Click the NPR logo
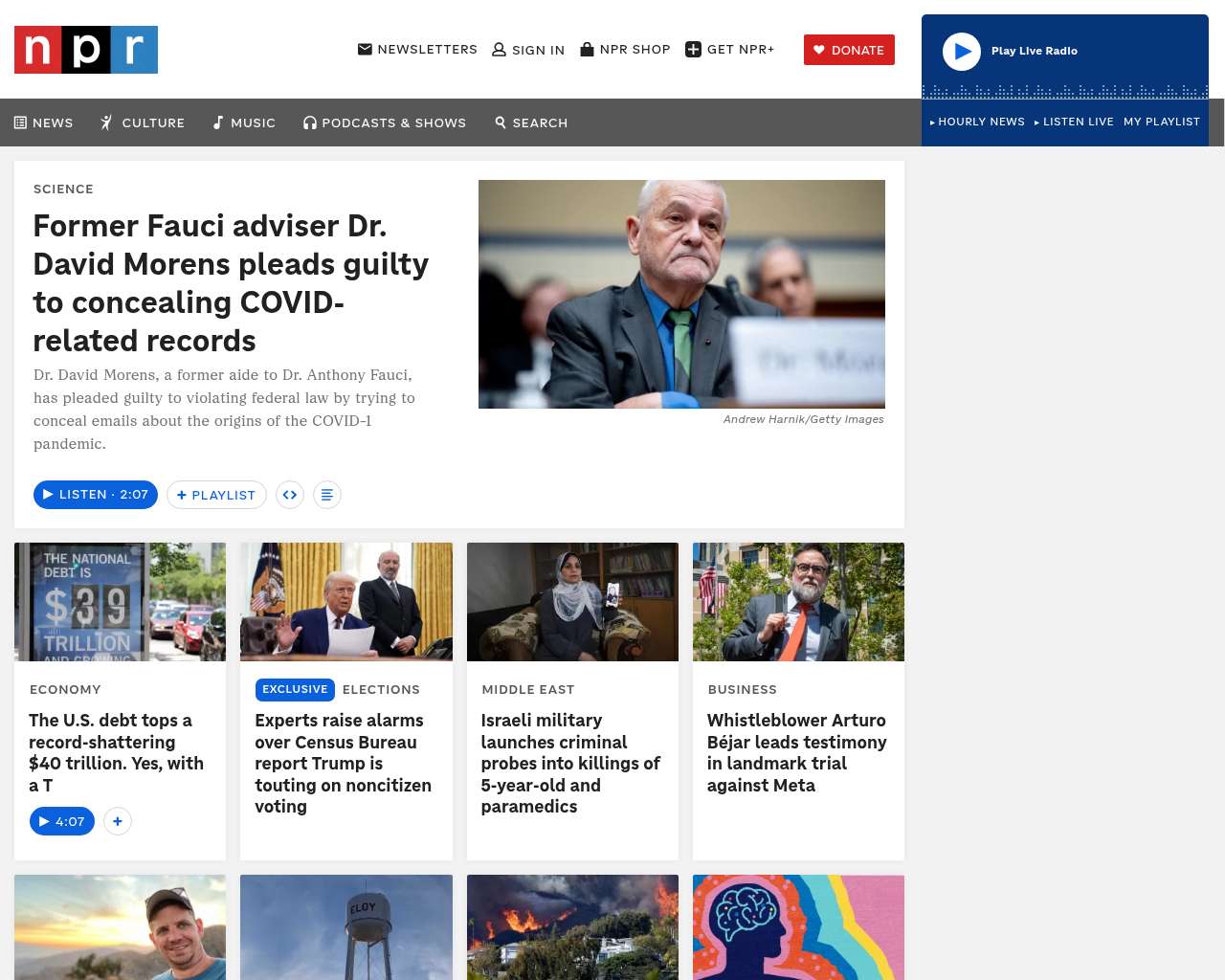The width and height of the screenshot is (1225, 980). coord(86,50)
